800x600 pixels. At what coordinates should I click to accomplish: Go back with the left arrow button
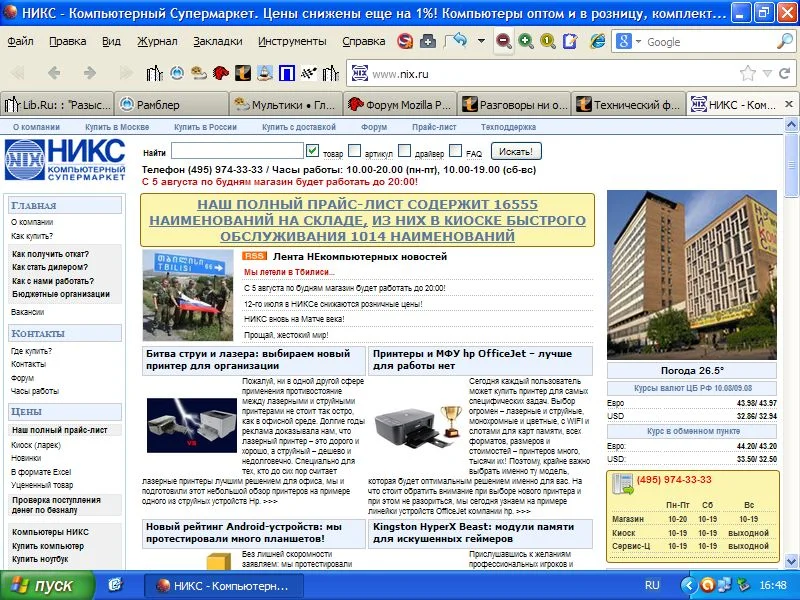54,73
